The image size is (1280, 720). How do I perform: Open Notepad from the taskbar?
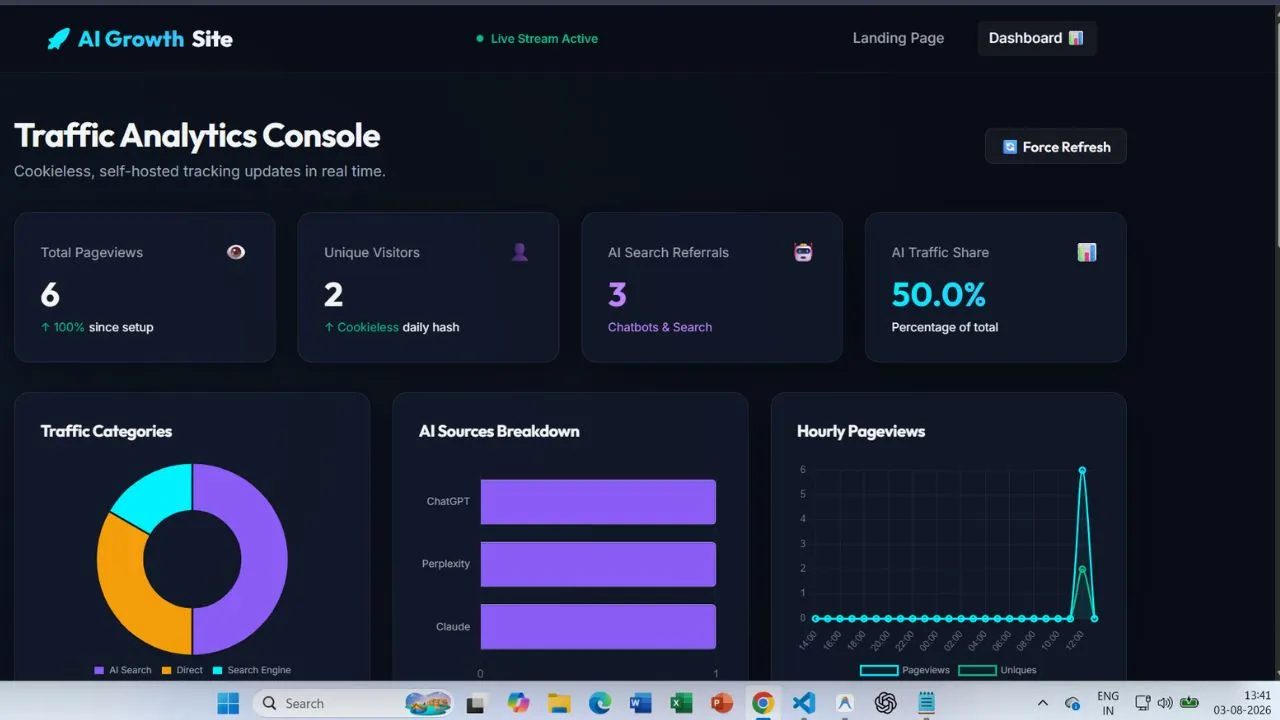[926, 703]
